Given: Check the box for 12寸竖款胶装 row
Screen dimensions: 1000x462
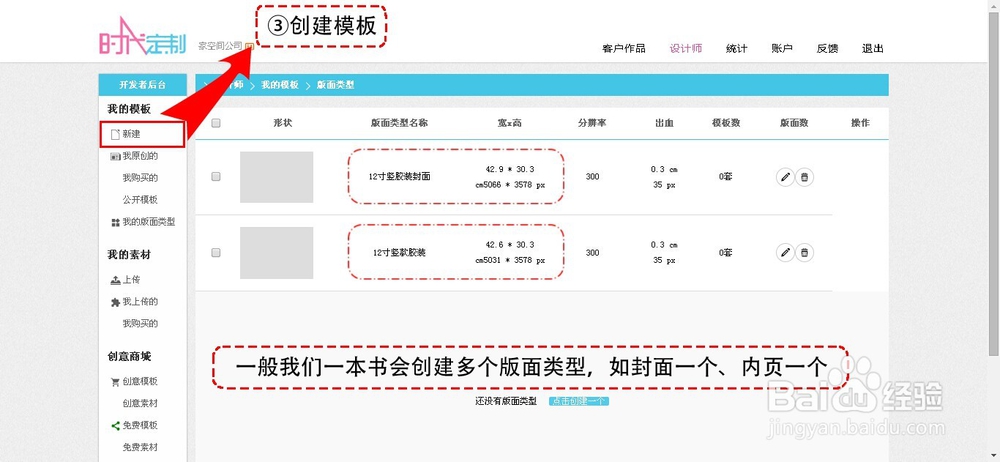Looking at the screenshot, I should click(x=216, y=253).
